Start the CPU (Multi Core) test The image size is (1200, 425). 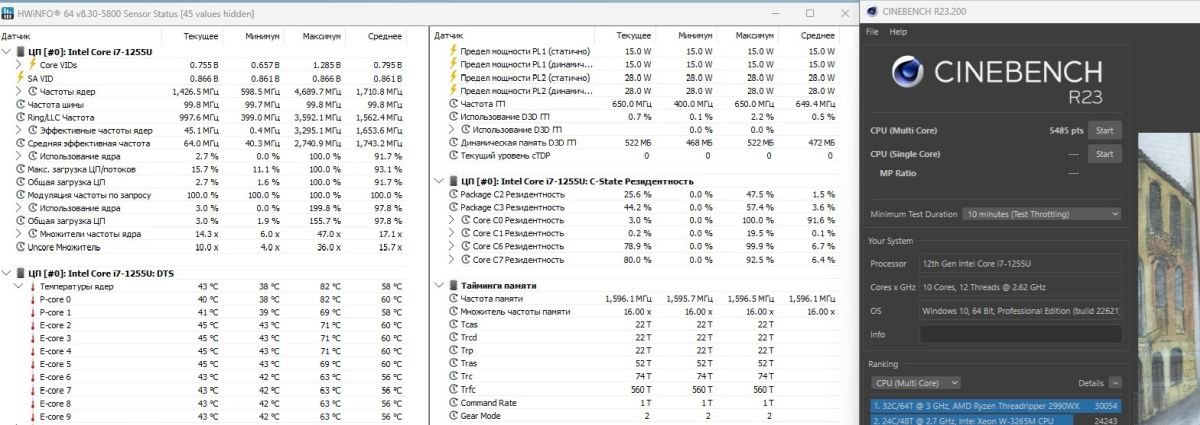[1104, 130]
